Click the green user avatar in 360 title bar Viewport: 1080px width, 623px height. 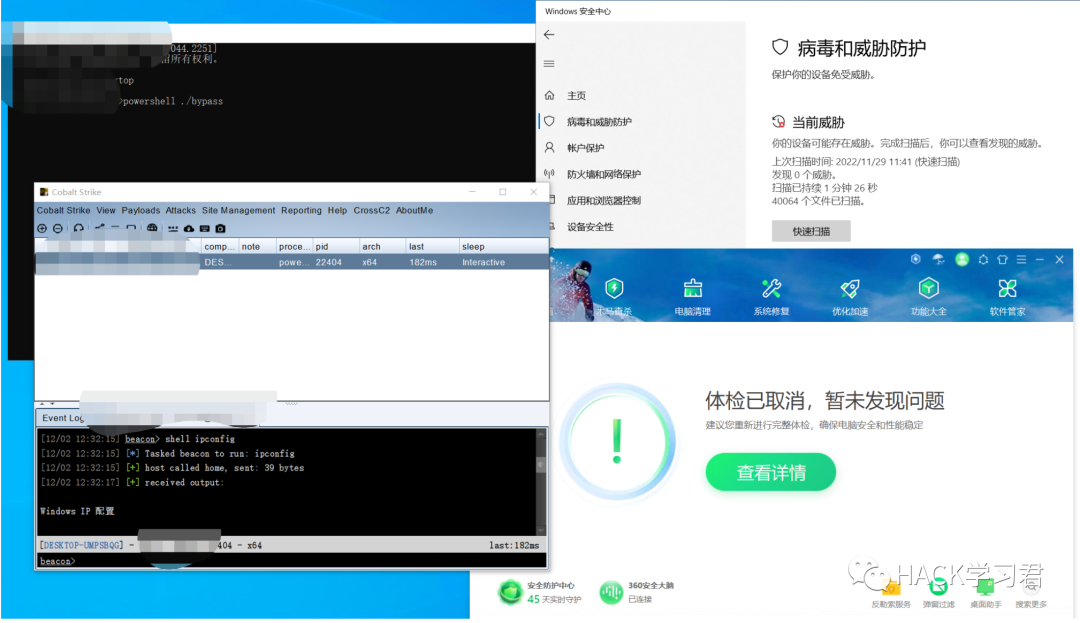click(962, 260)
